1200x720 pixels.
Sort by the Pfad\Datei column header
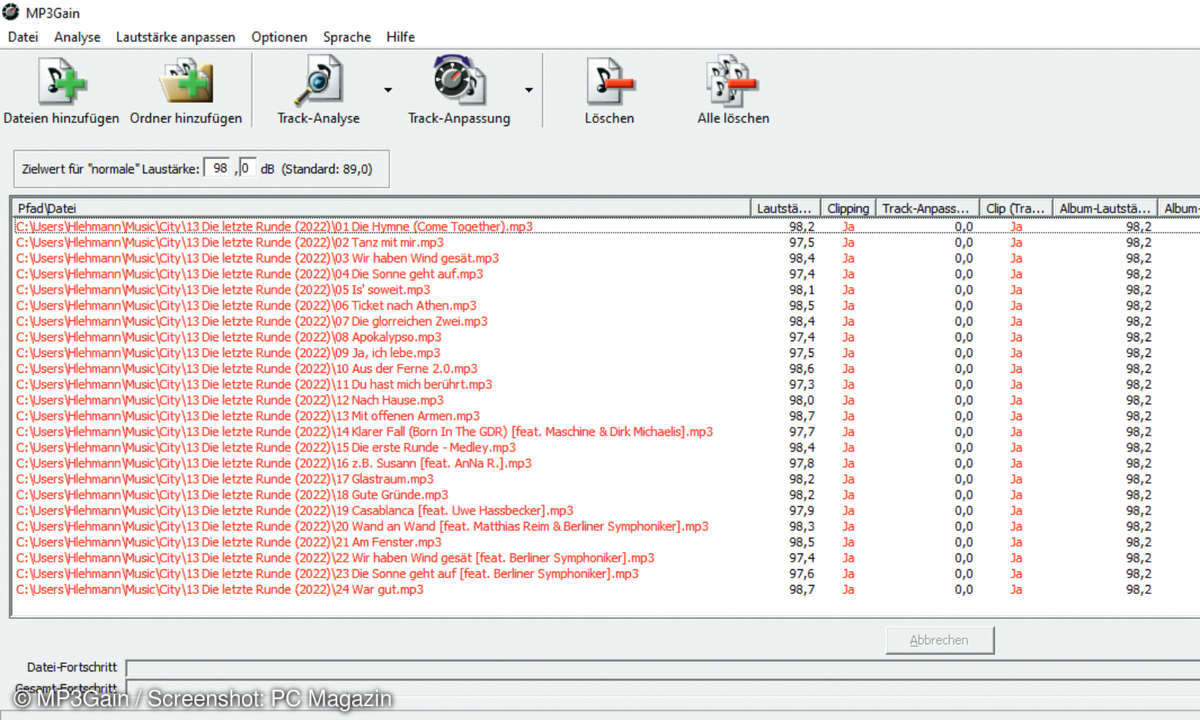(x=381, y=208)
